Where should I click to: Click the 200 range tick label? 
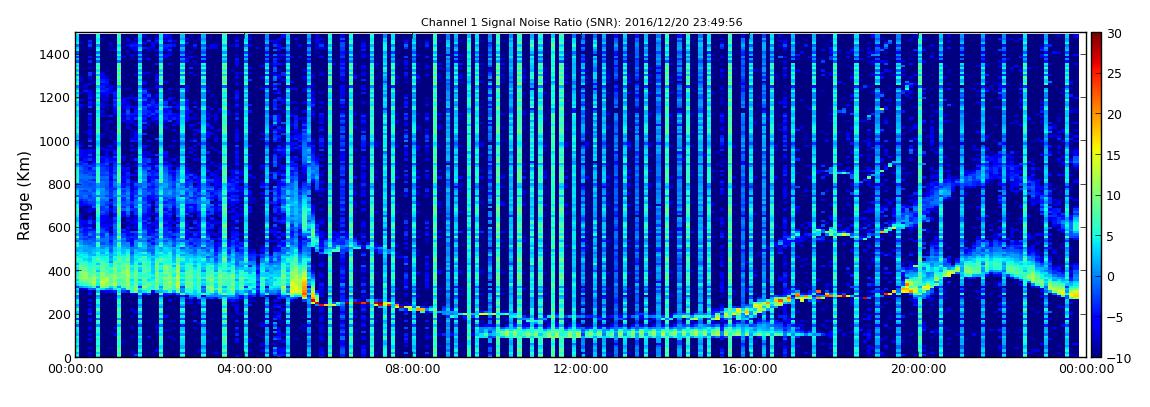coord(59,314)
